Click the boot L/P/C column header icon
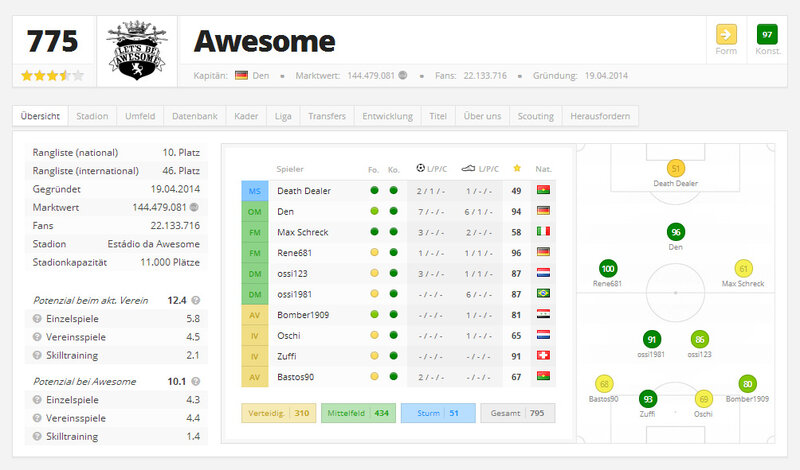The height and width of the screenshot is (470, 800). coord(468,168)
